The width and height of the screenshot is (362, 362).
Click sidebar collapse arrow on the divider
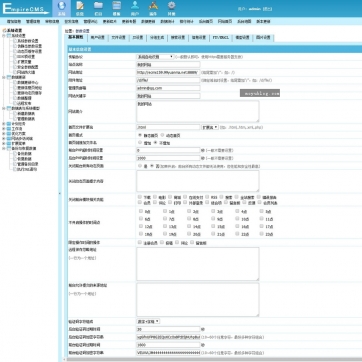click(x=60, y=193)
